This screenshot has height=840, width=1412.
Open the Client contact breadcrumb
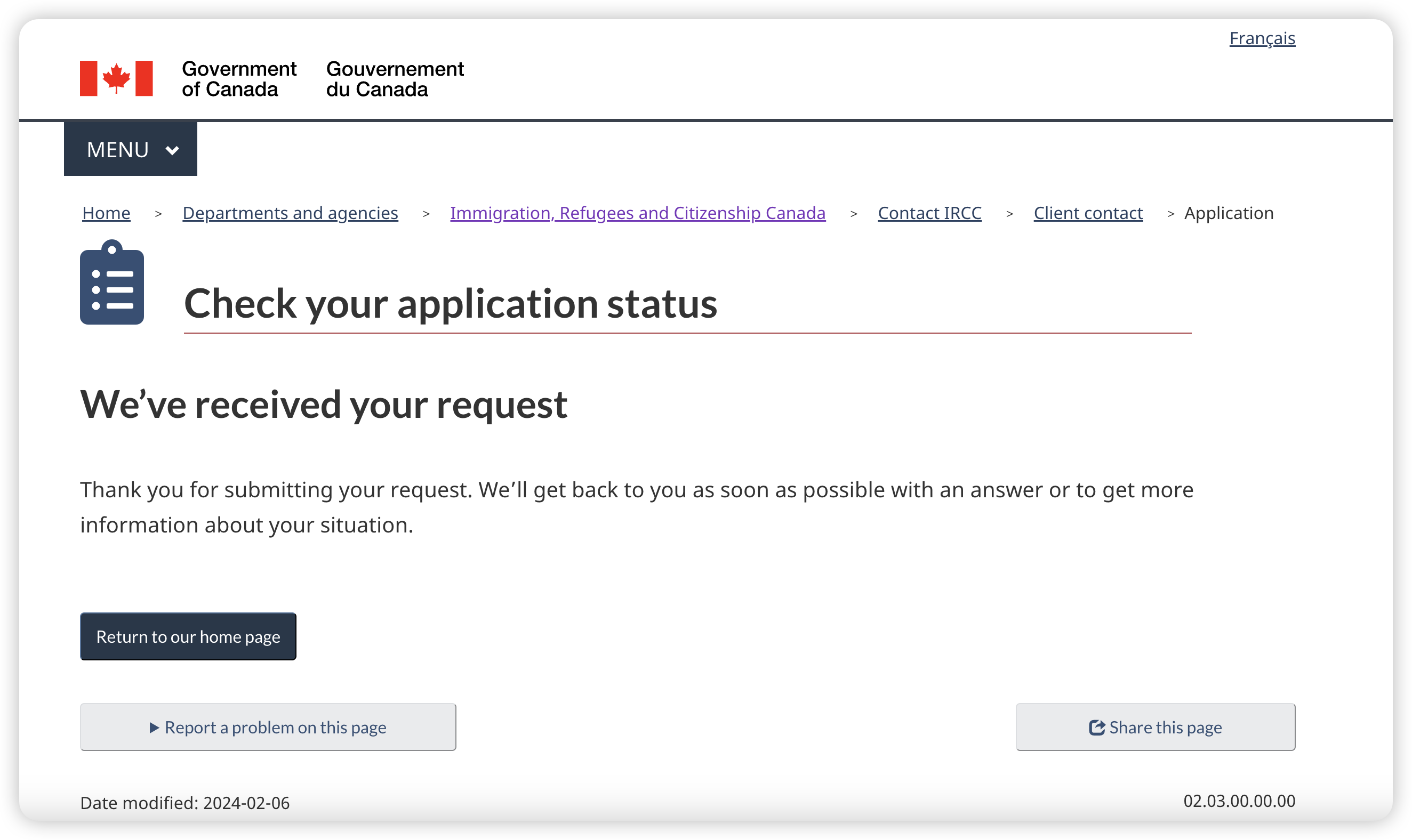[x=1088, y=213]
